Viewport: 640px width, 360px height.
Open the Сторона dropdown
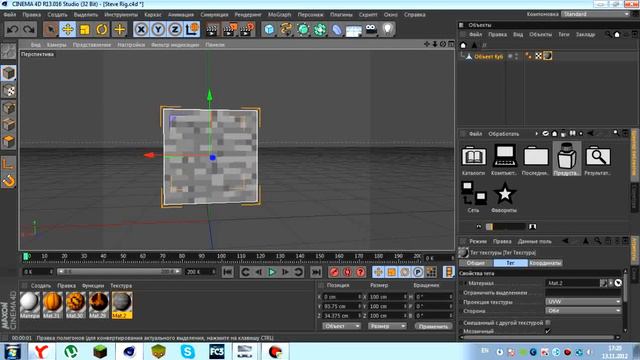tap(583, 311)
